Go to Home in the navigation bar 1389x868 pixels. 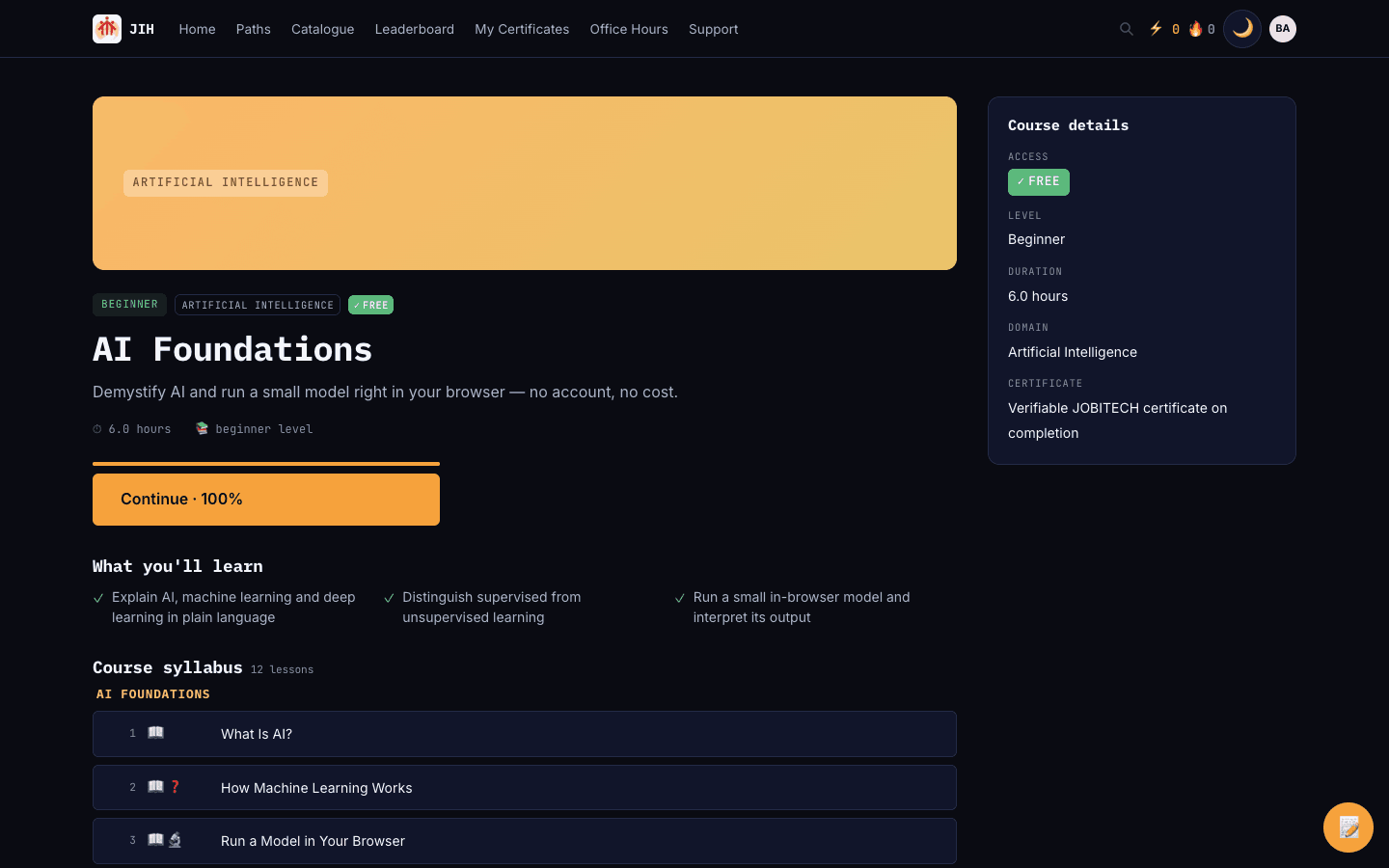point(197,29)
